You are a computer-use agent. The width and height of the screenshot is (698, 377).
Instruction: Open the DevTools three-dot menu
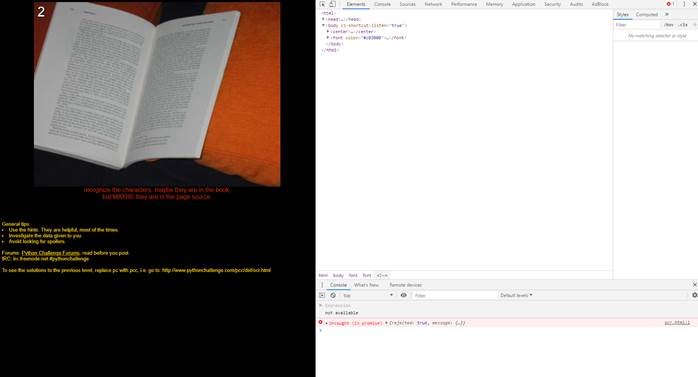684,4
